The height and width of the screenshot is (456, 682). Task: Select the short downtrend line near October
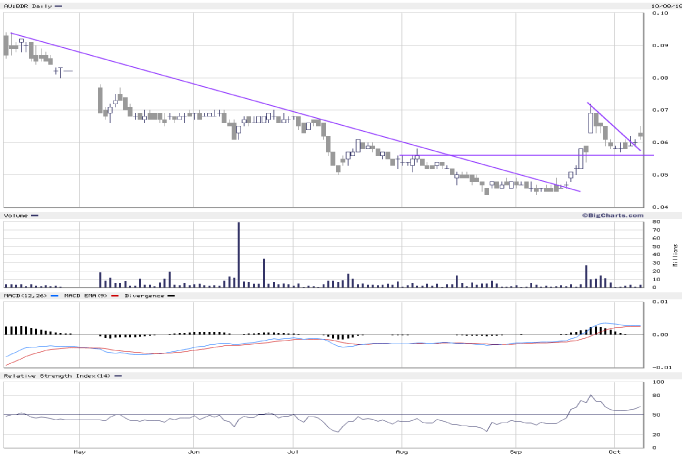(x=612, y=121)
